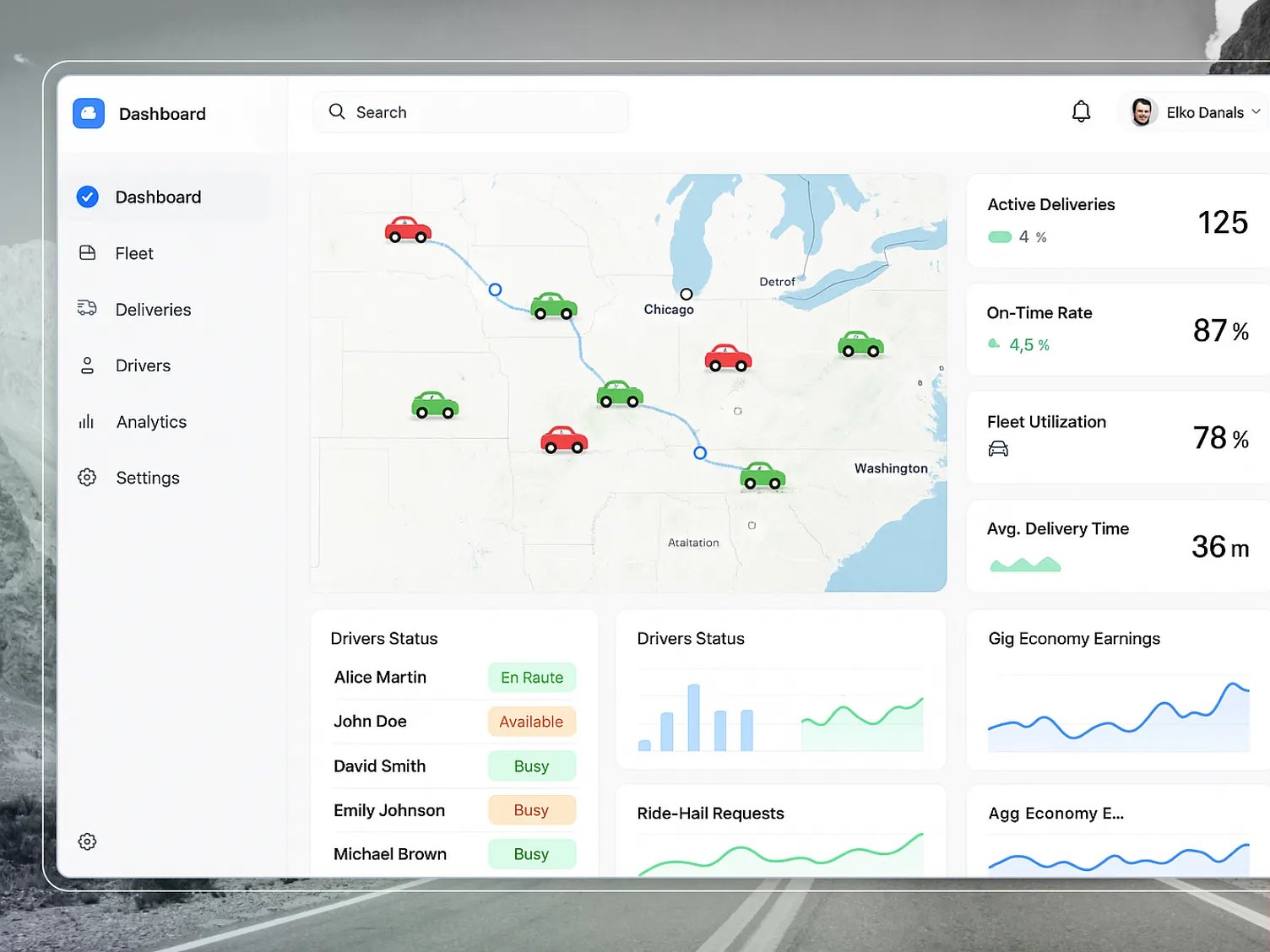Click the Fleet sidebar icon
1270x952 pixels.
(87, 253)
